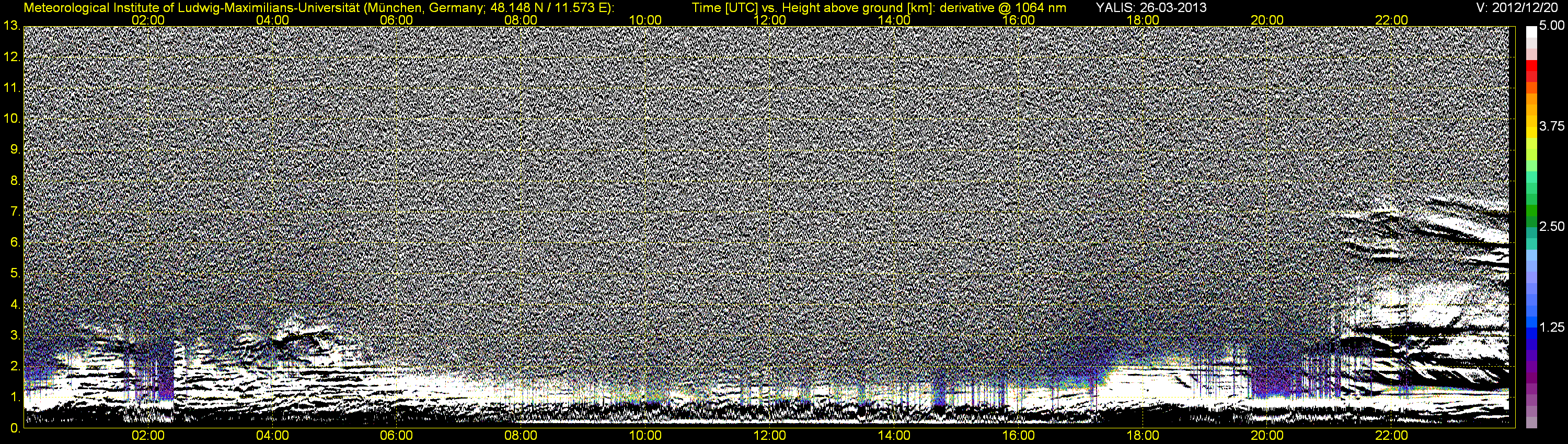Click the 22:00 label on the upper time axis
This screenshot has height=444, width=1568.
tap(1391, 20)
